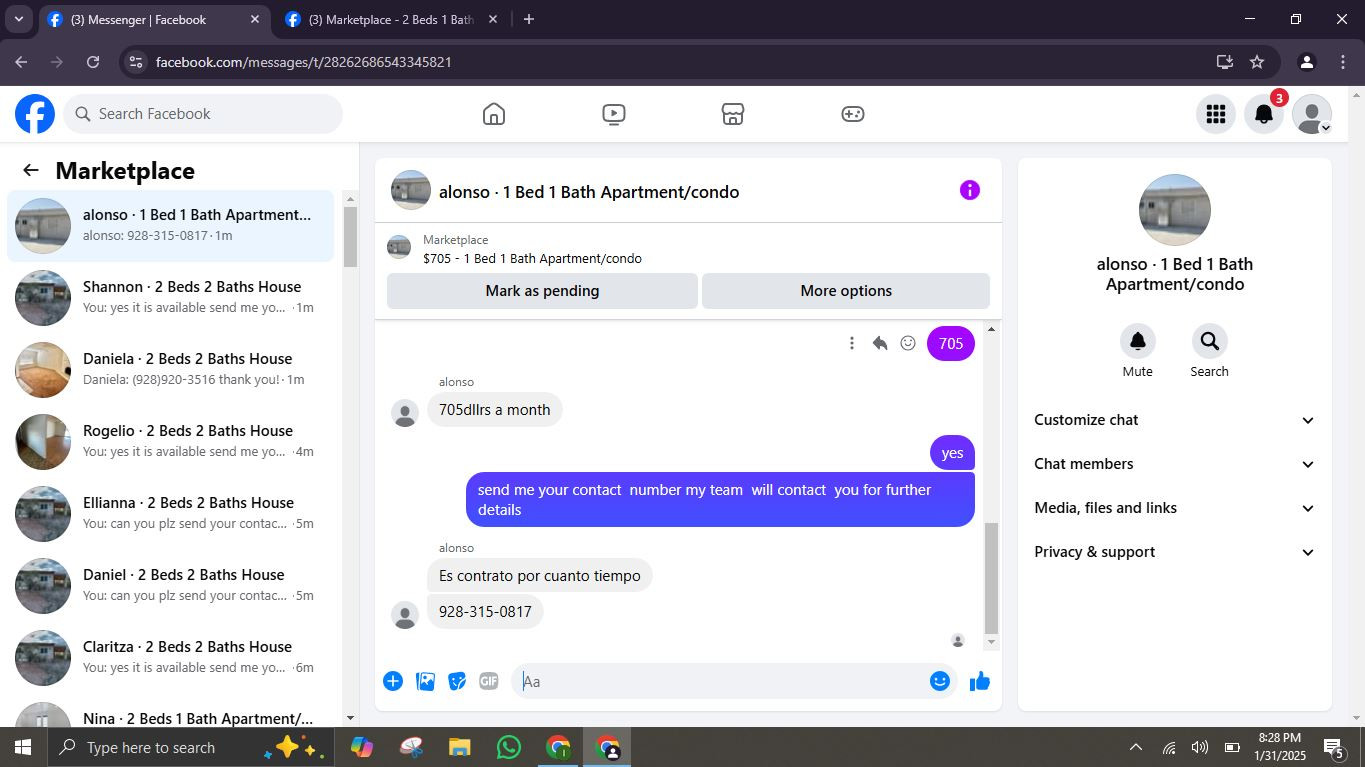This screenshot has height=767, width=1365.
Task: Select the alonso 1 Bed 1 Bath chat
Action: pyautogui.click(x=171, y=226)
